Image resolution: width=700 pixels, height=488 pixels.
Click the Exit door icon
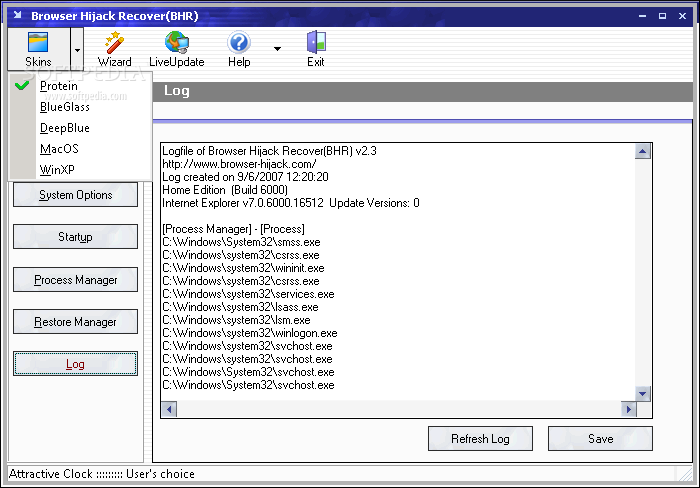click(x=316, y=49)
